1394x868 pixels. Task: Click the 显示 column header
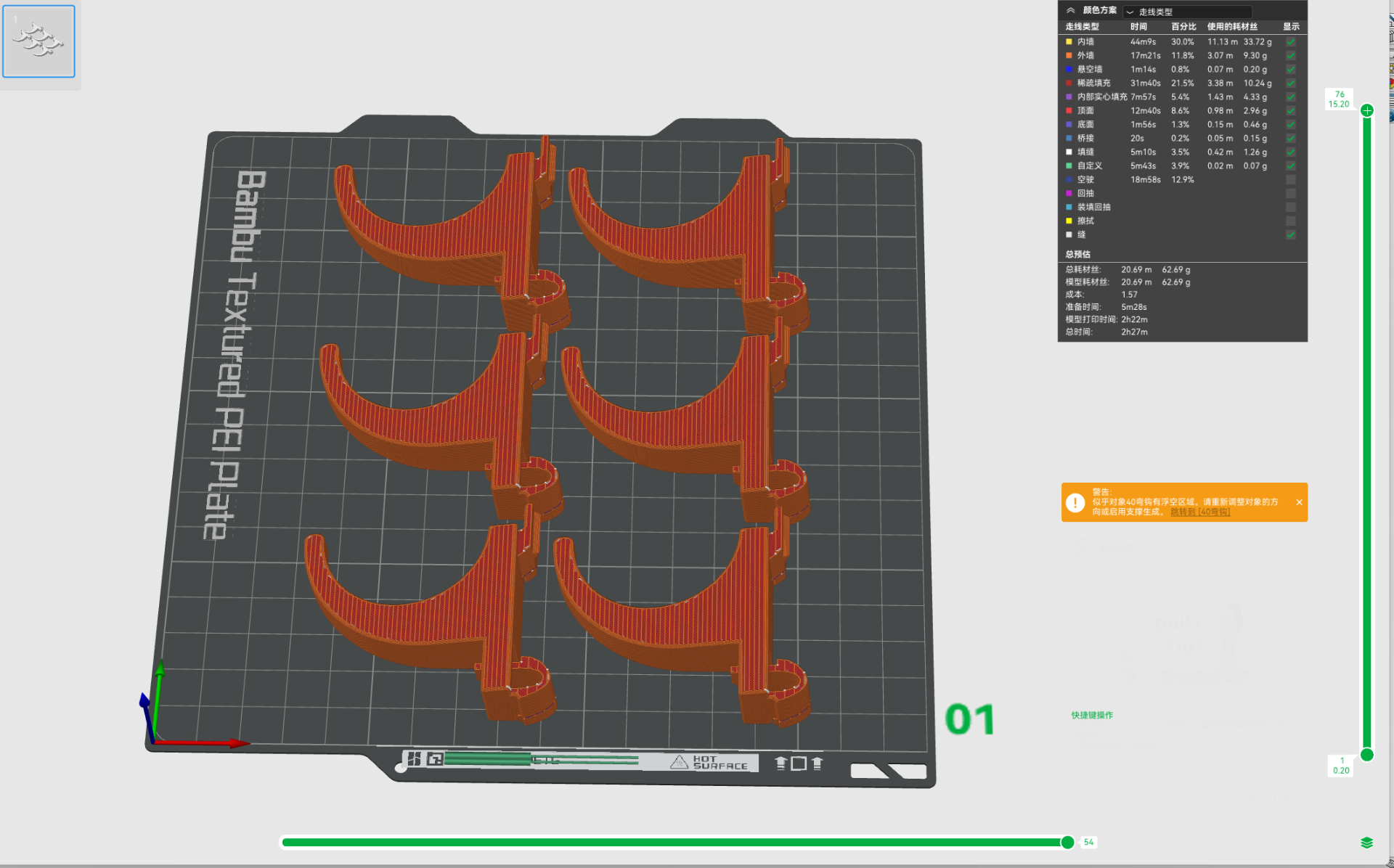1291,27
